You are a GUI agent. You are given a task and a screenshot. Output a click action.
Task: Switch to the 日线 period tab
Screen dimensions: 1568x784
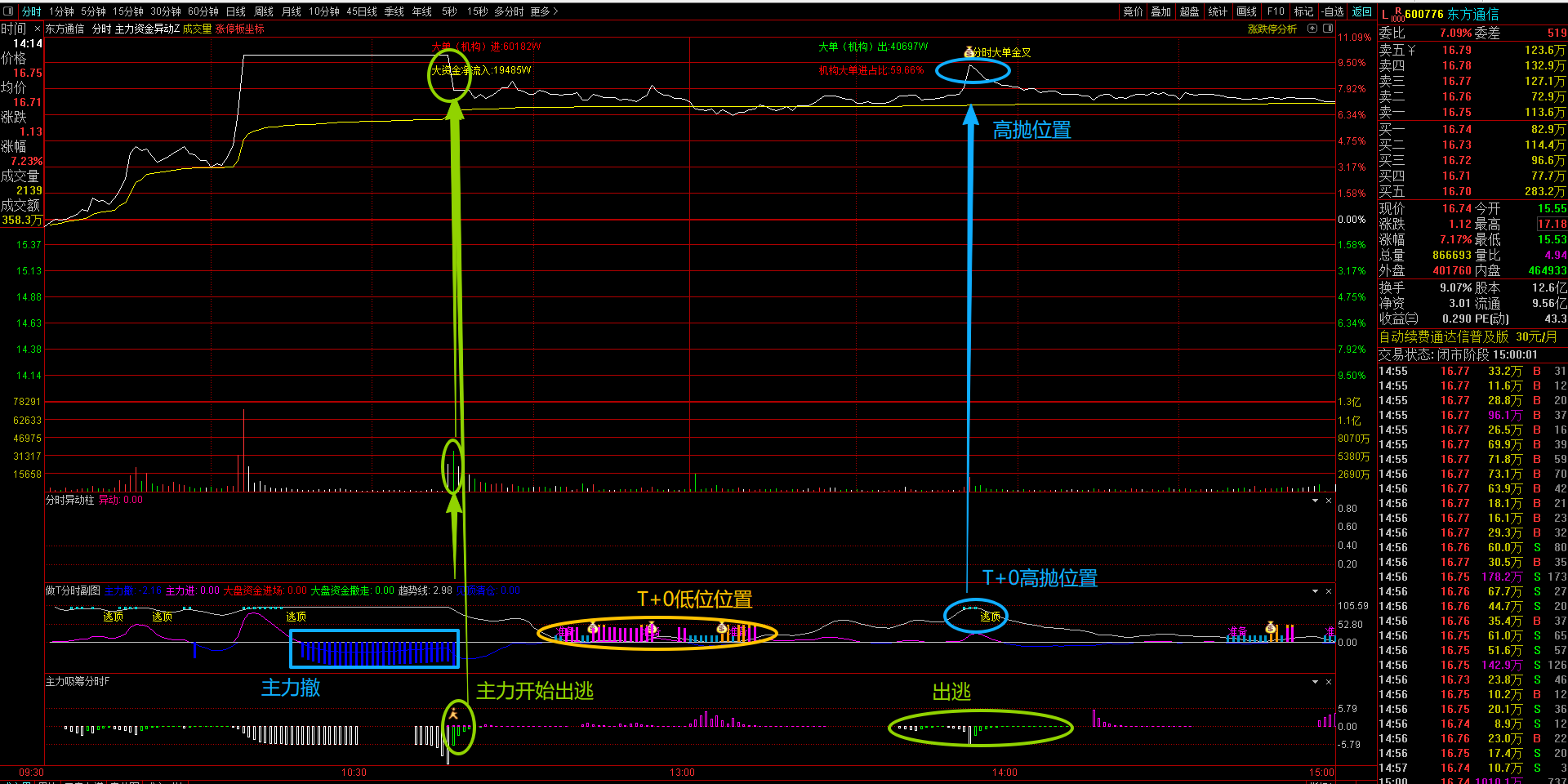236,11
